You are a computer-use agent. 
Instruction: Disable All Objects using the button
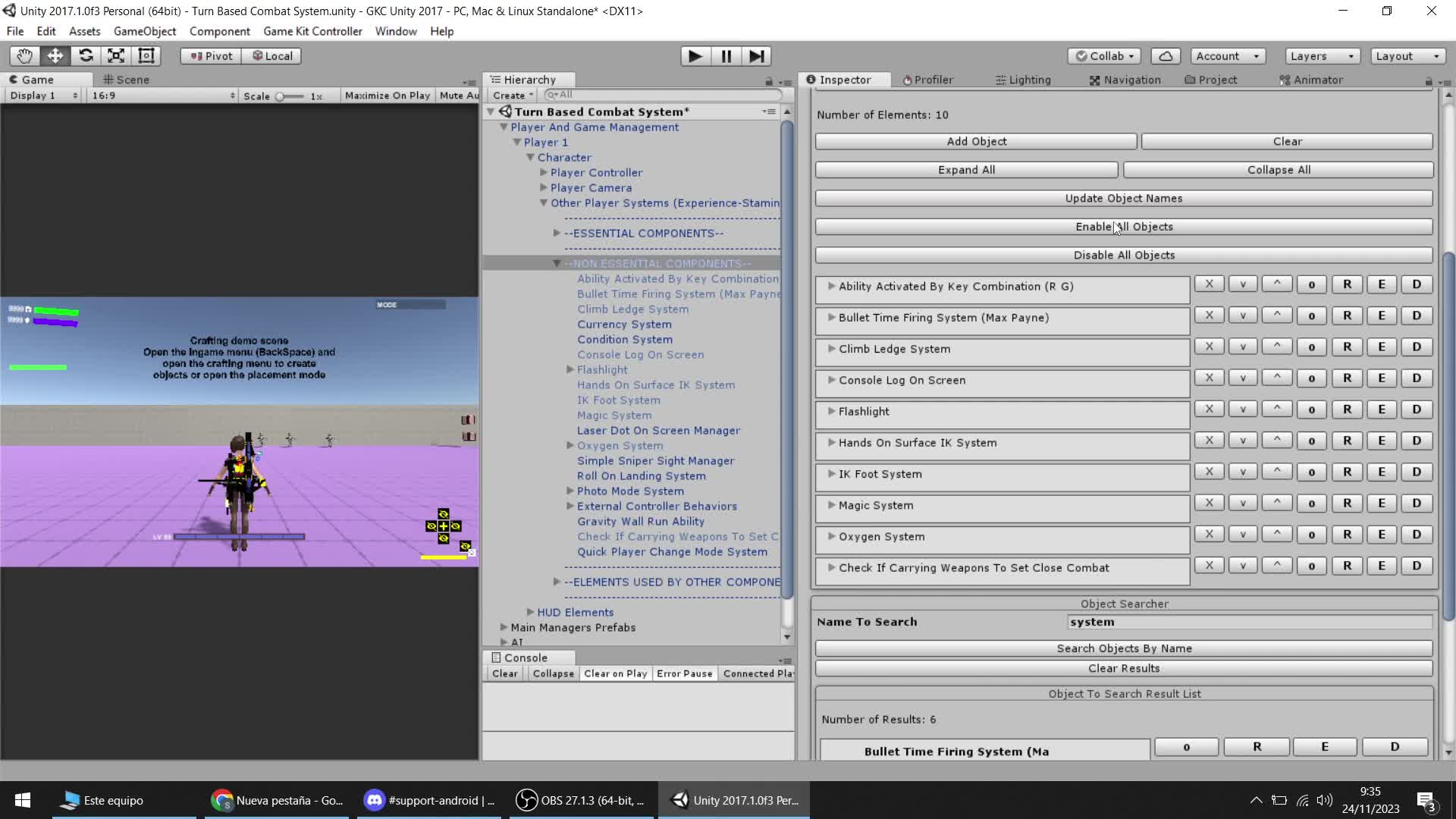click(1124, 255)
